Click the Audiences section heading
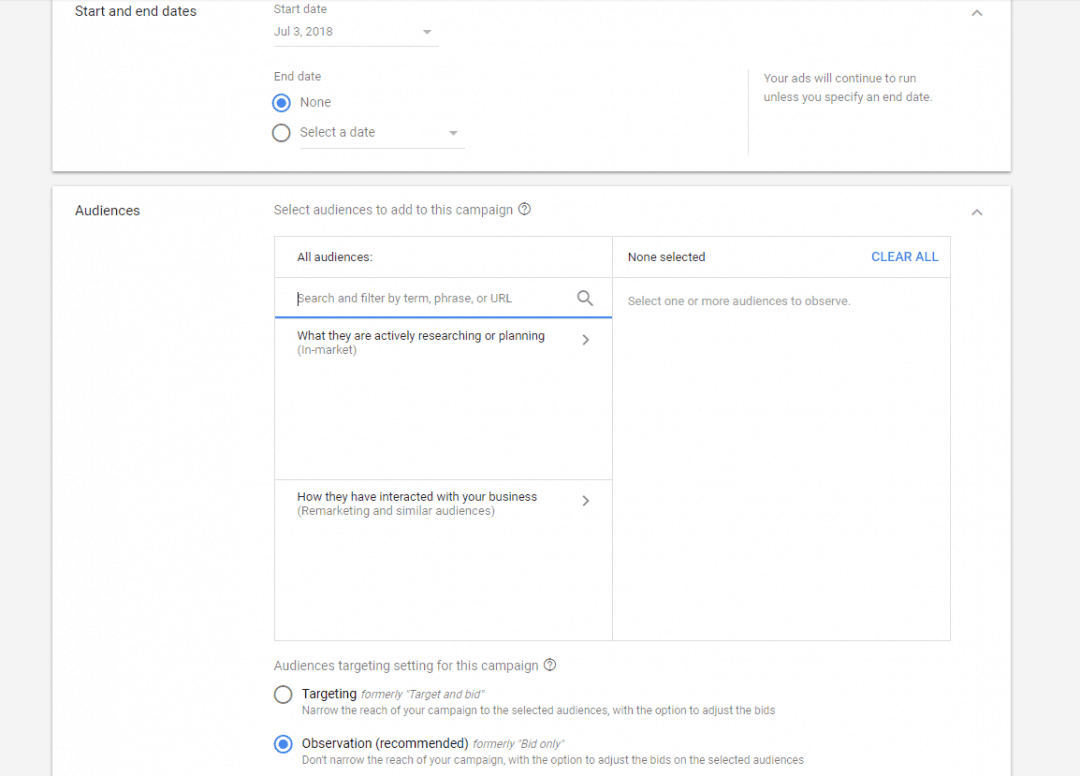 (106, 210)
